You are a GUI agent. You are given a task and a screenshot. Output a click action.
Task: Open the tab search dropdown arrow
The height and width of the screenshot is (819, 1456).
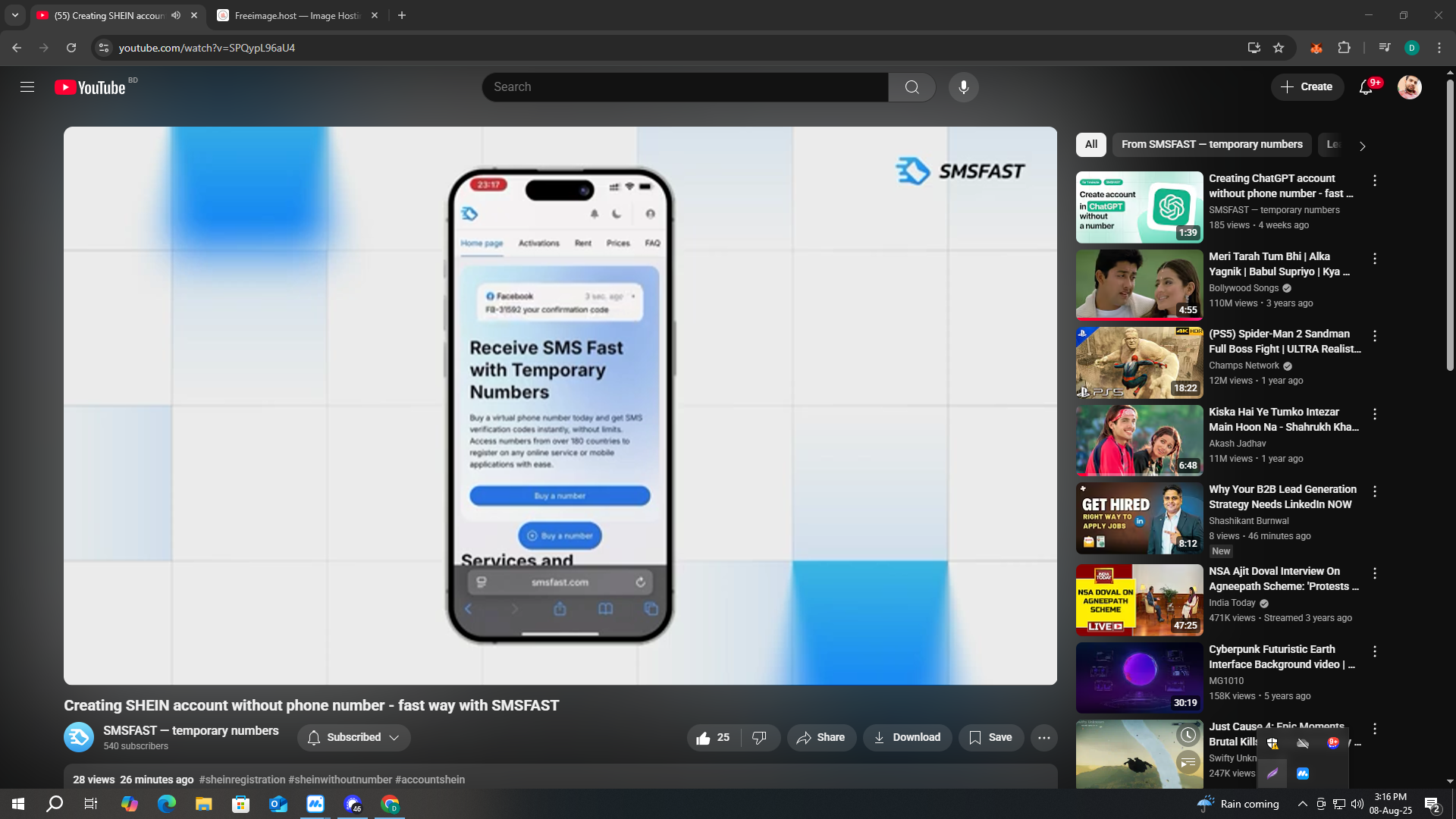15,15
